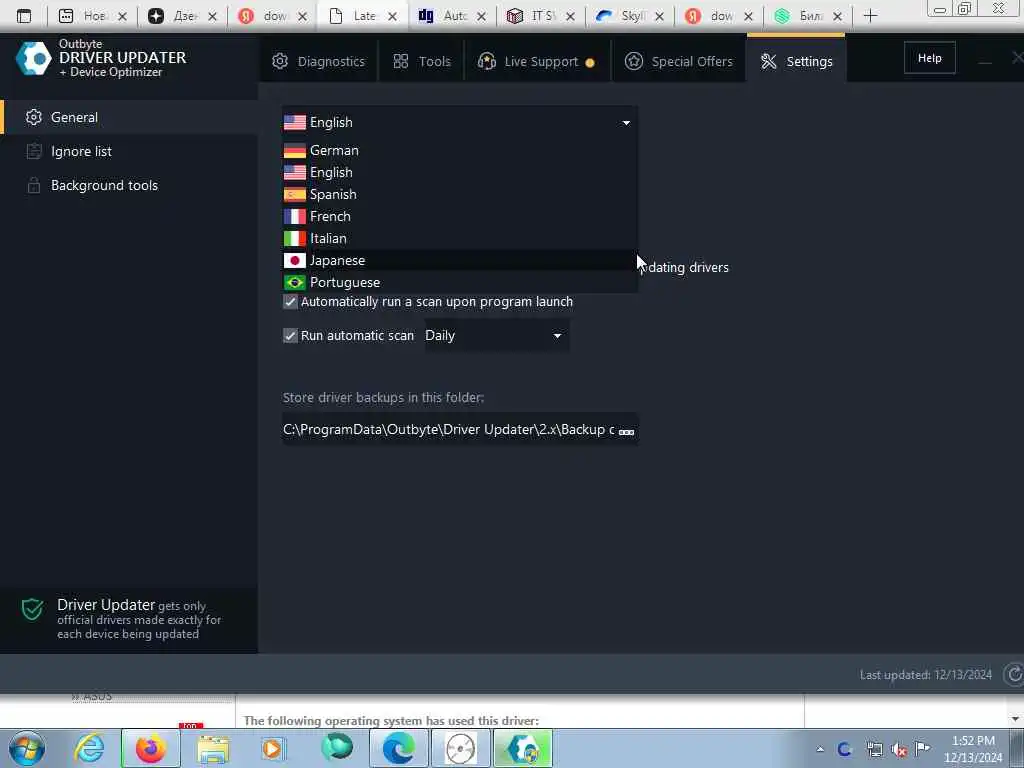This screenshot has width=1024, height=768.
Task: Open the Windows Start menu
Action: coord(27,748)
